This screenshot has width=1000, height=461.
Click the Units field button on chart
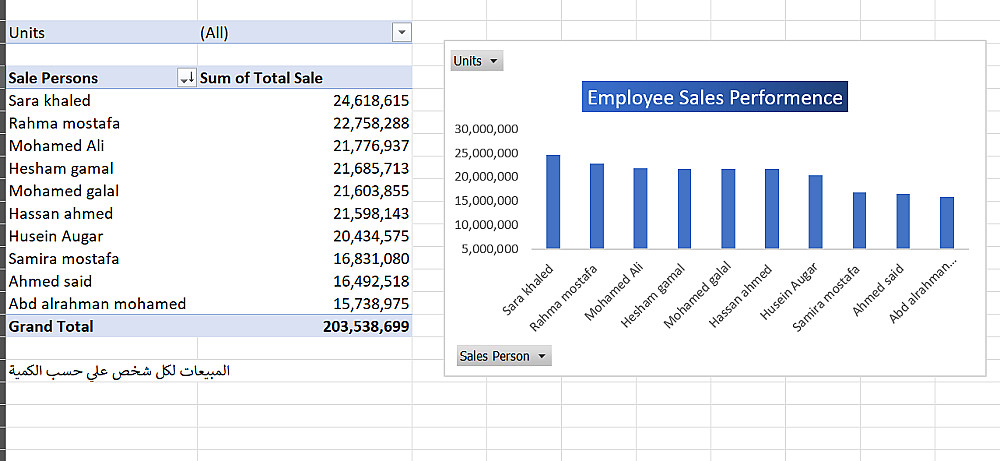476,61
